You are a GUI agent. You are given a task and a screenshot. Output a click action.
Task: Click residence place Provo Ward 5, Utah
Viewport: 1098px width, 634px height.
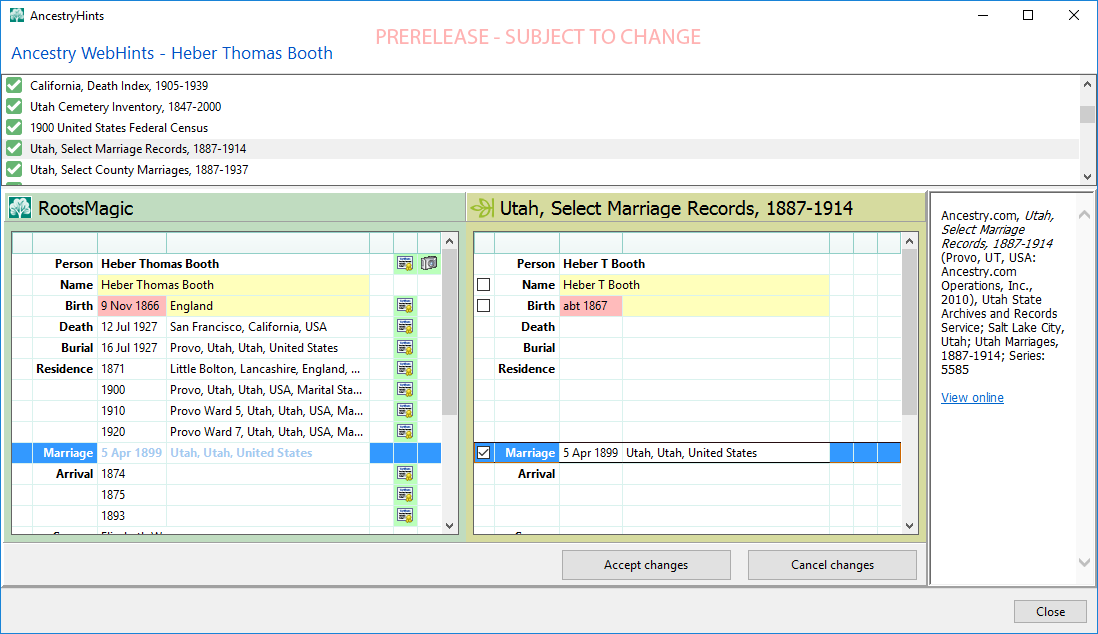[266, 411]
